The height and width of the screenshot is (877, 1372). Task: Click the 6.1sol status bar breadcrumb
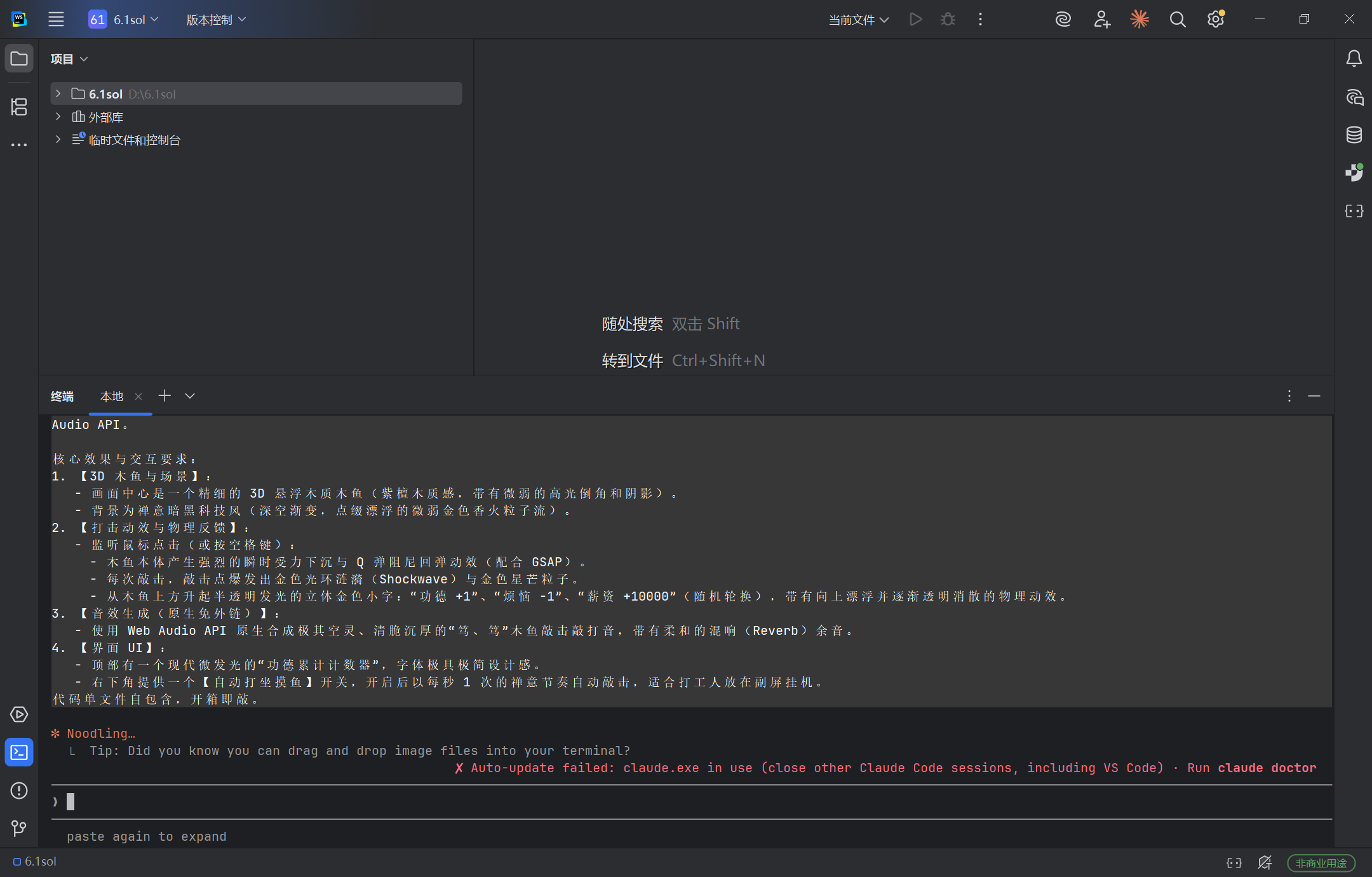[x=35, y=862]
